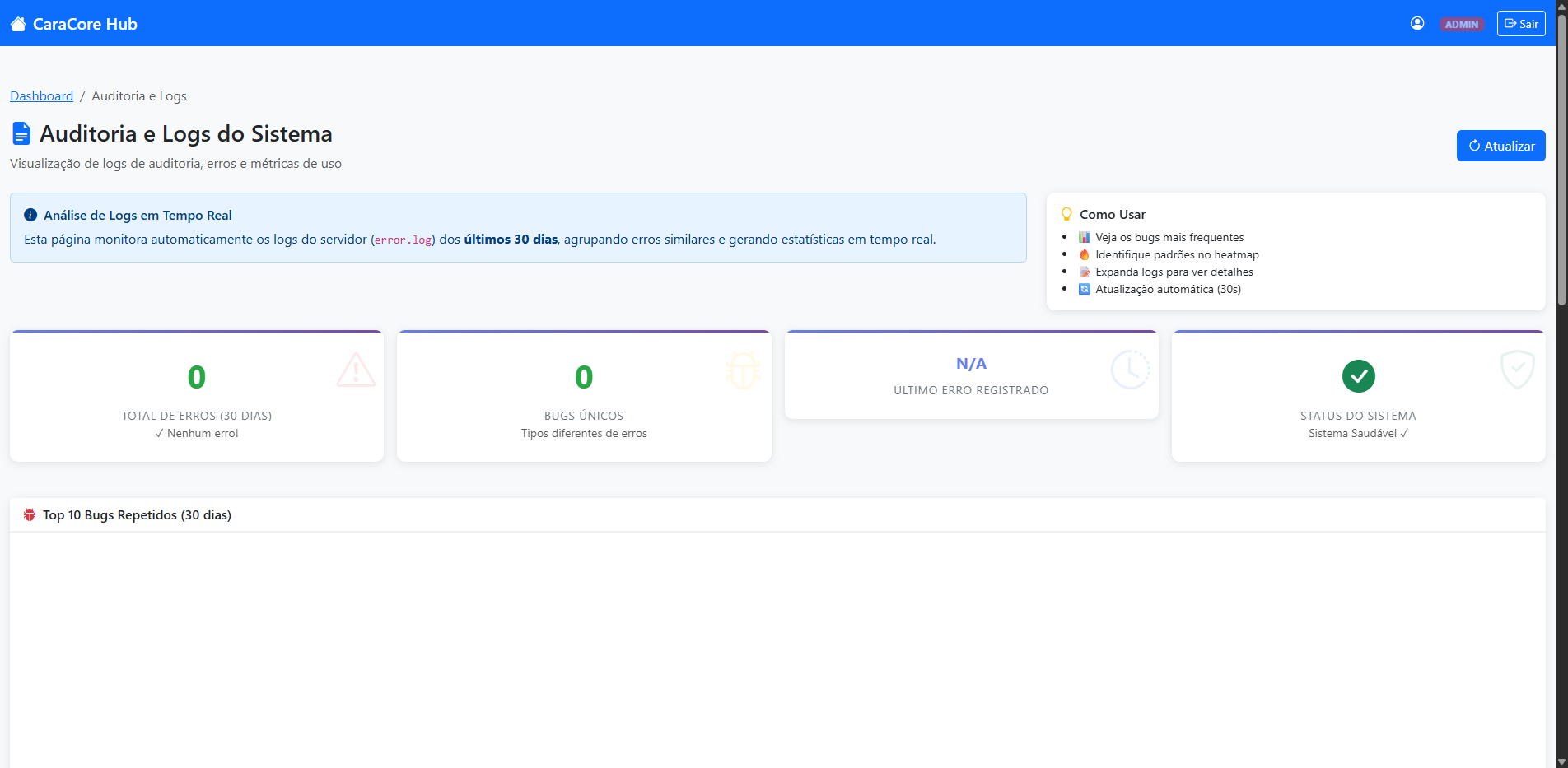1568x768 pixels.
Task: Click the green checkmark status icon
Action: coord(1358,376)
